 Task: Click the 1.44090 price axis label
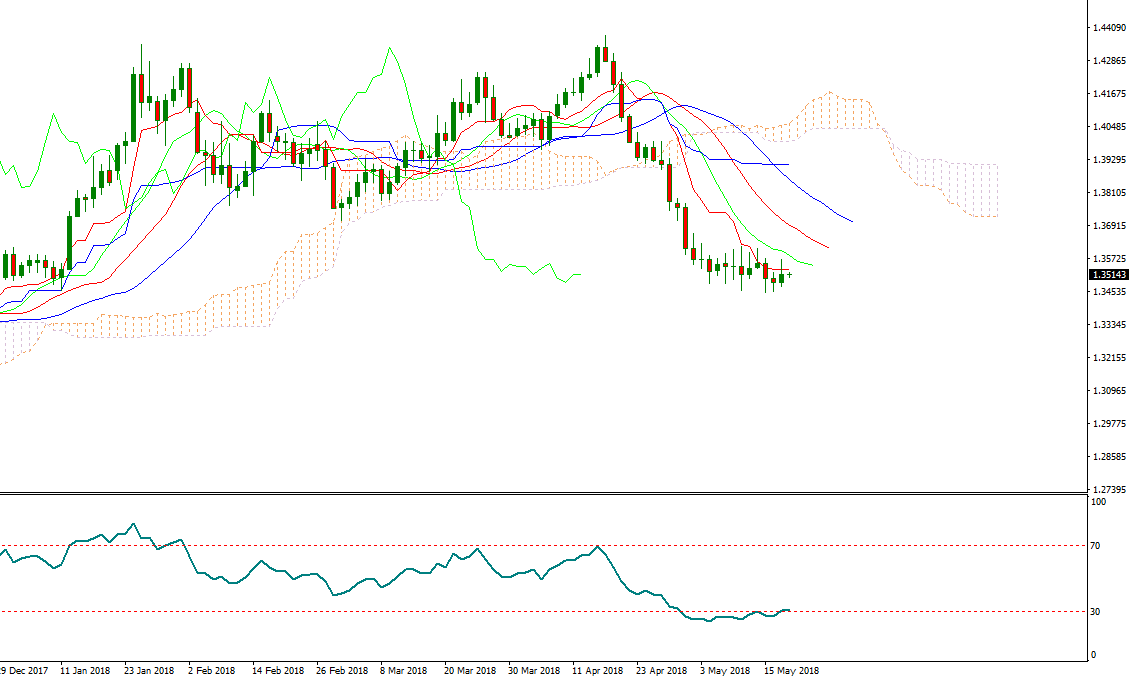point(1108,28)
